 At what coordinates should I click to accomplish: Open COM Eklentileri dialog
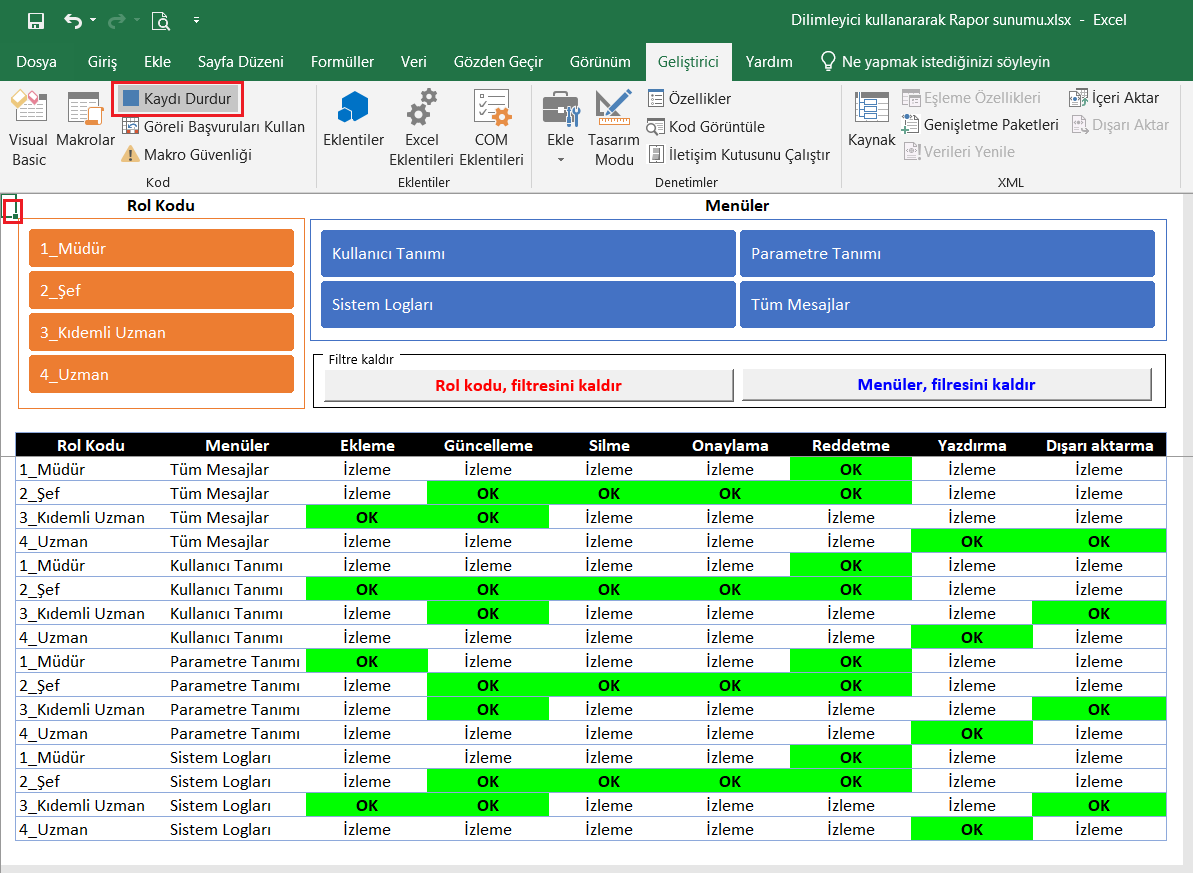pyautogui.click(x=492, y=128)
